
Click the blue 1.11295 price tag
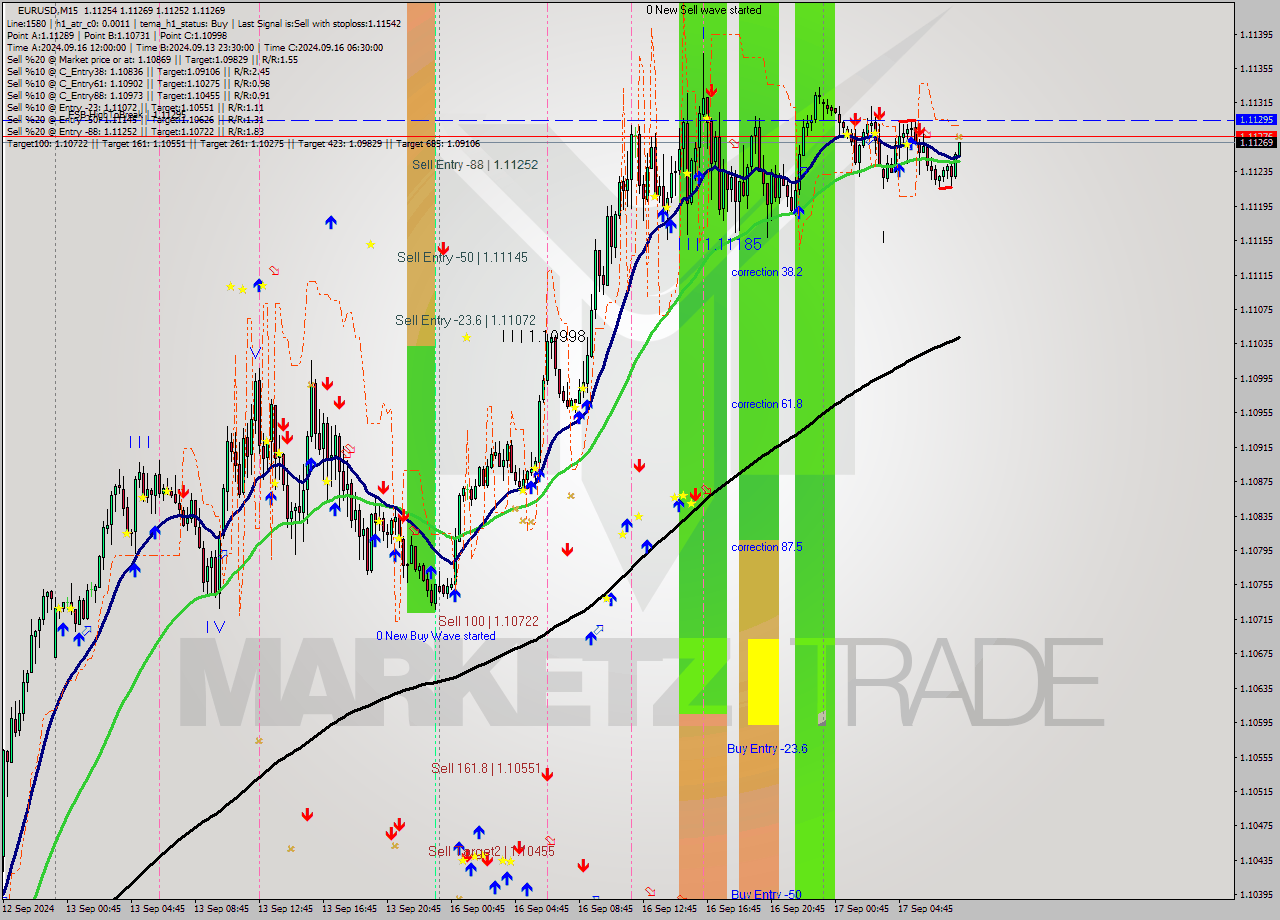tap(1256, 119)
